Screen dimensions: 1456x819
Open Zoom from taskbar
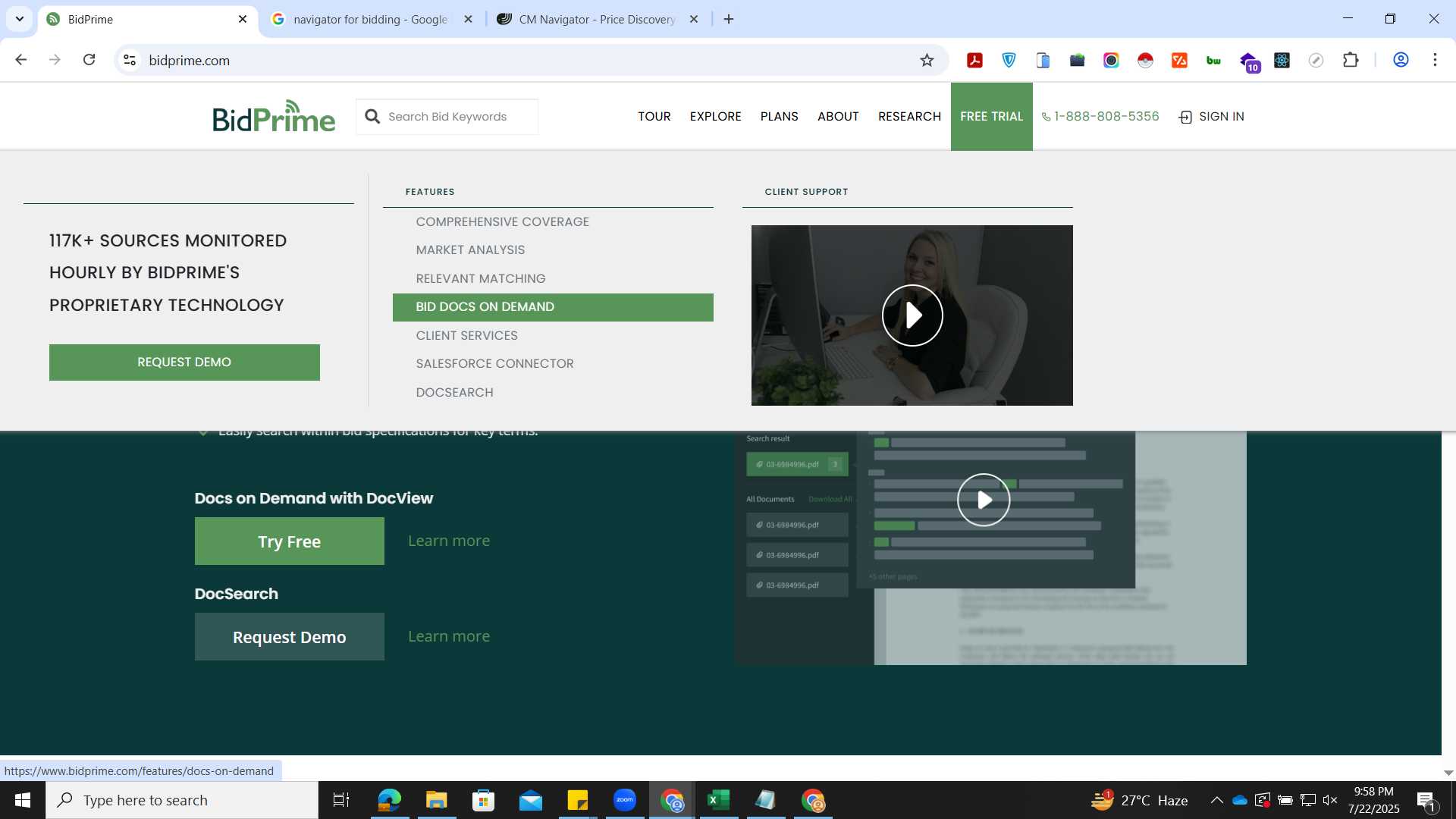point(625,800)
